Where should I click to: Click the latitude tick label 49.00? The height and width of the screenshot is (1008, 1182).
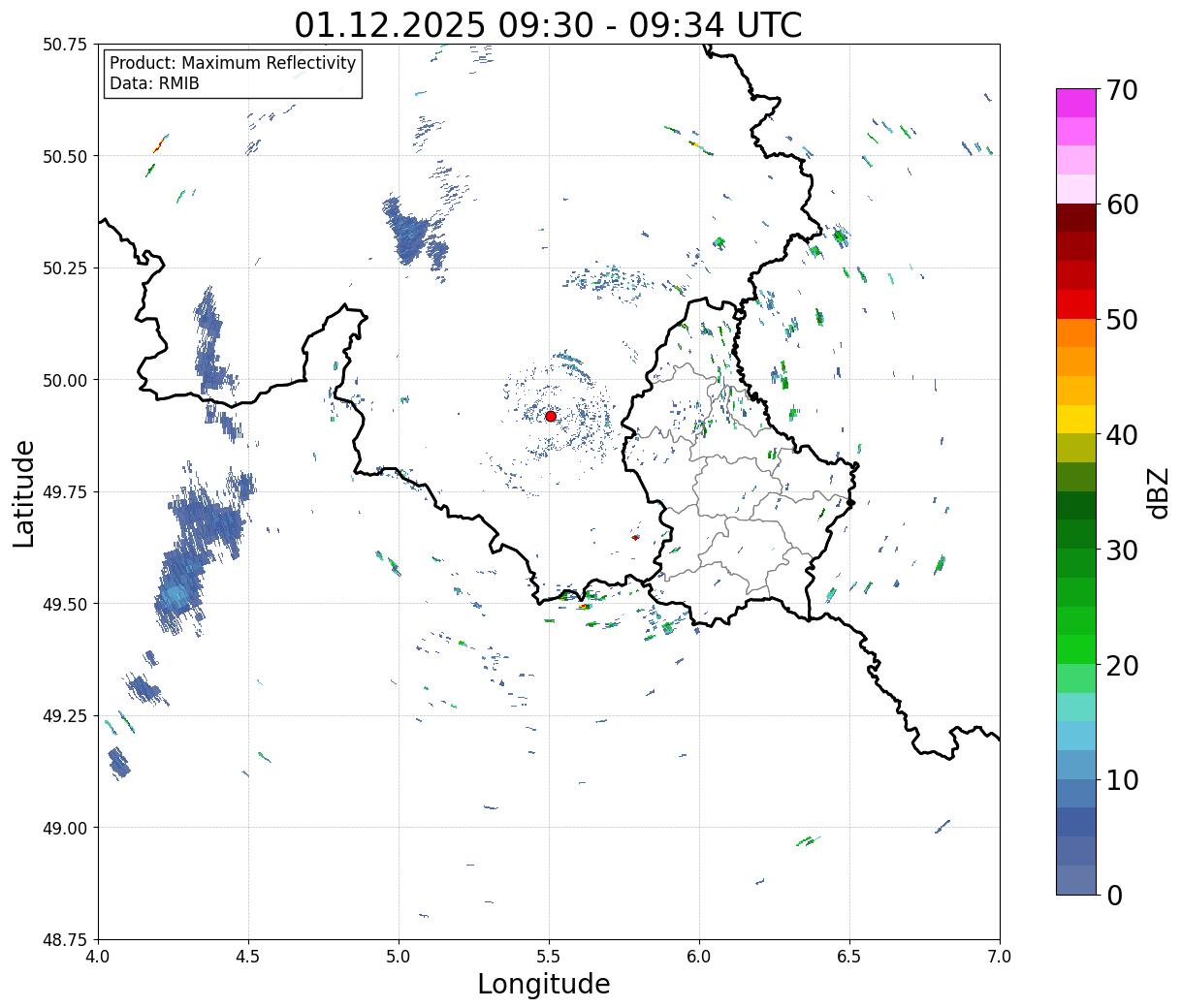coord(66,828)
